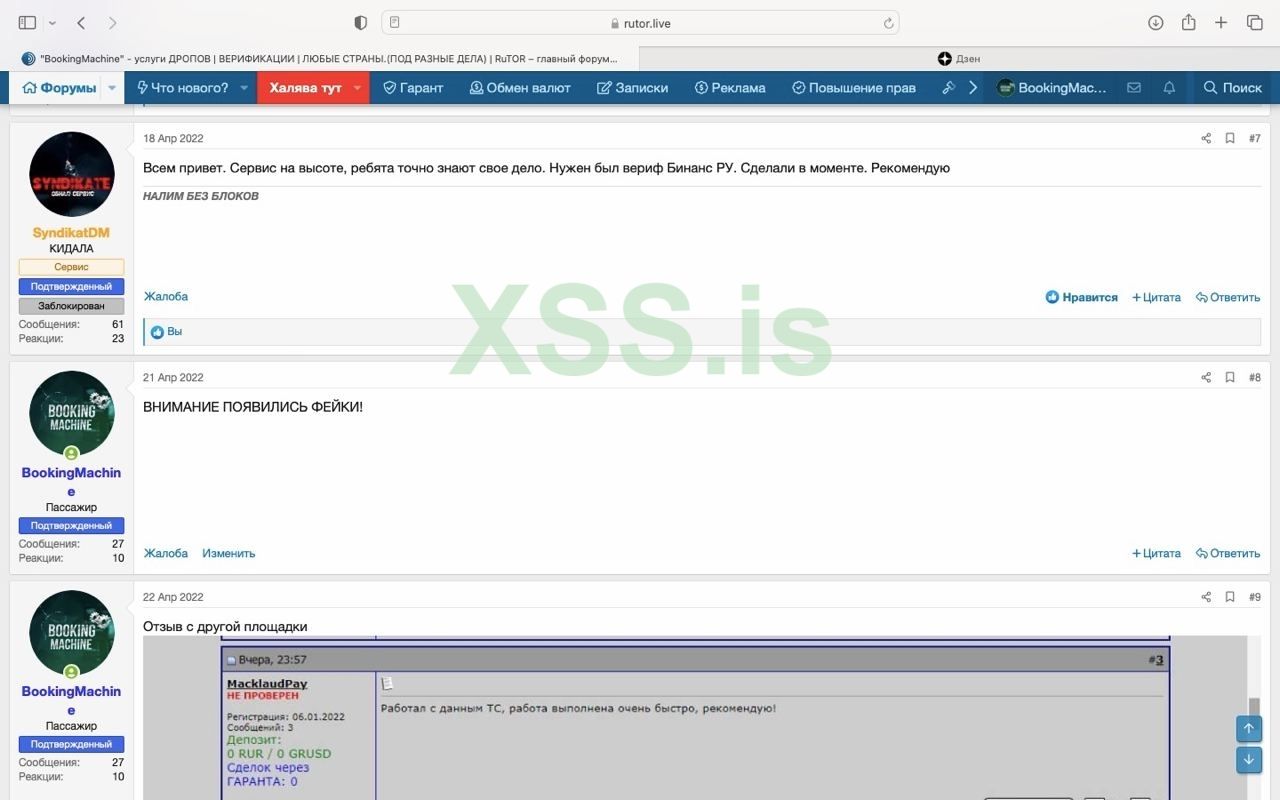Bookmark post #8
Viewport: 1280px width, 800px height.
tap(1230, 378)
